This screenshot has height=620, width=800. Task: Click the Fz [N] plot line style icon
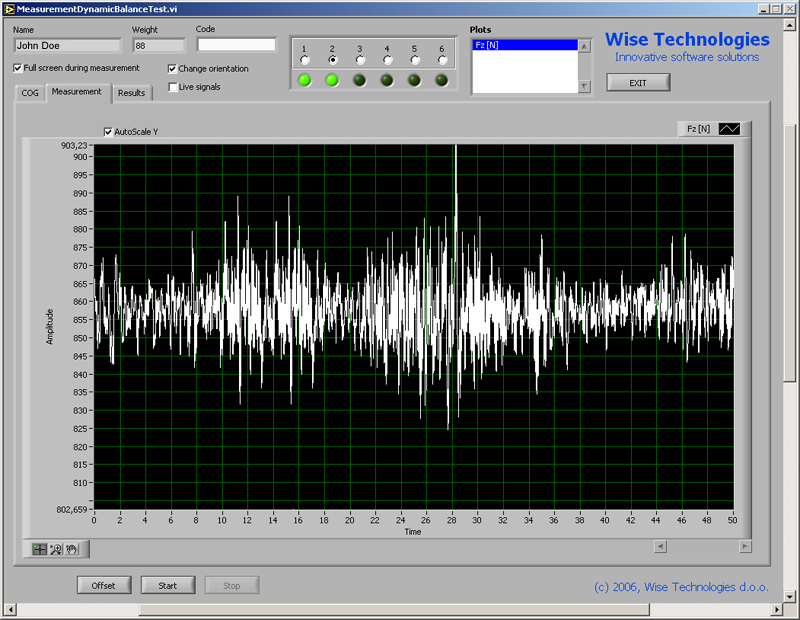[x=729, y=129]
